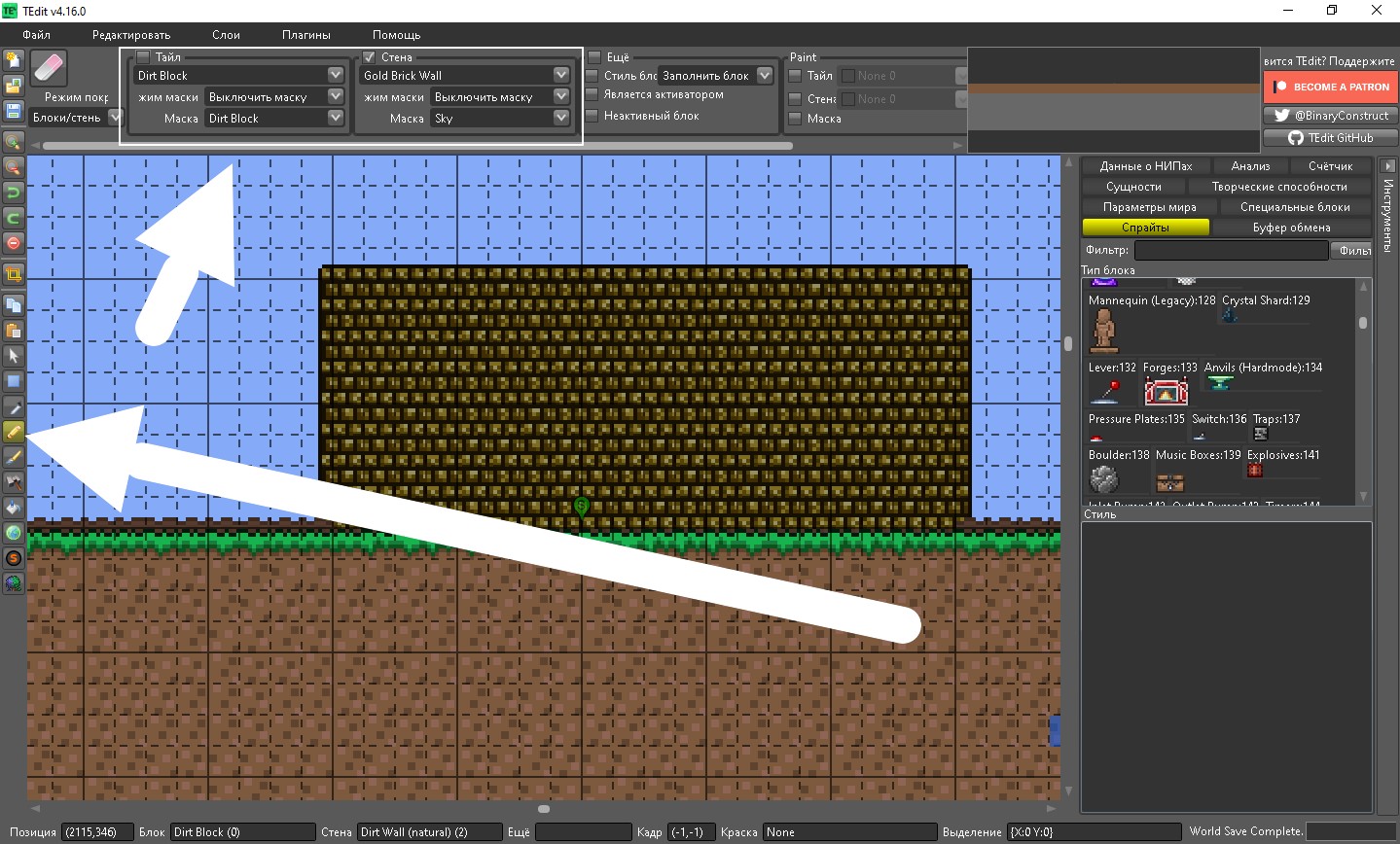
Task: Select the Fill bucket tool
Action: point(14,508)
